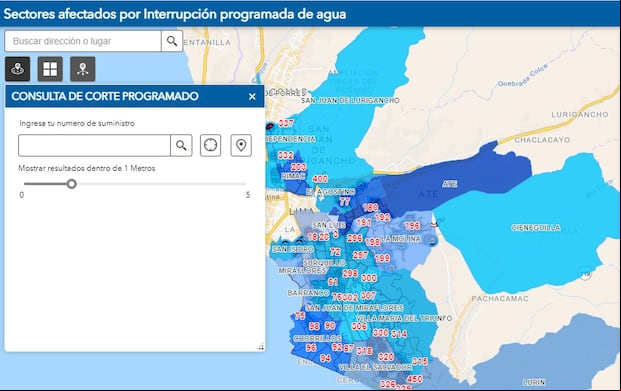
Task: Click the LURIN map label
Action: [533, 382]
